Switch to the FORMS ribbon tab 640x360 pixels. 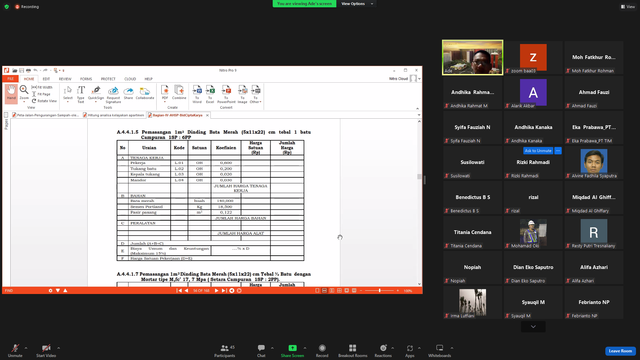pos(86,79)
